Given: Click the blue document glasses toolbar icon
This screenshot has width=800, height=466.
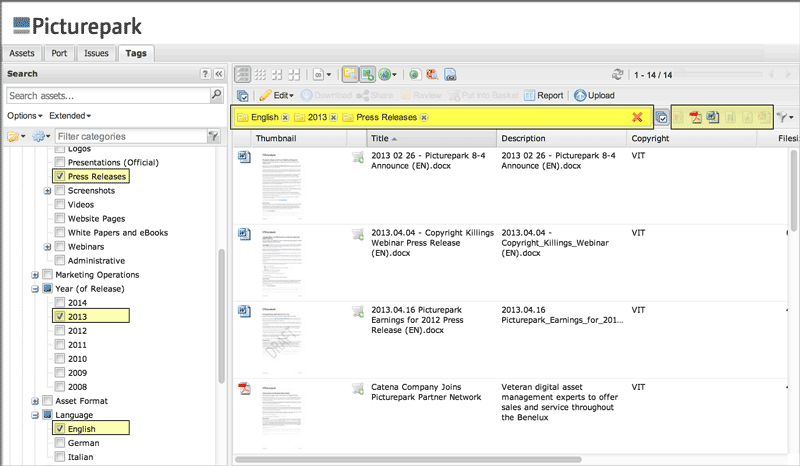Looking at the screenshot, I should pos(450,75).
